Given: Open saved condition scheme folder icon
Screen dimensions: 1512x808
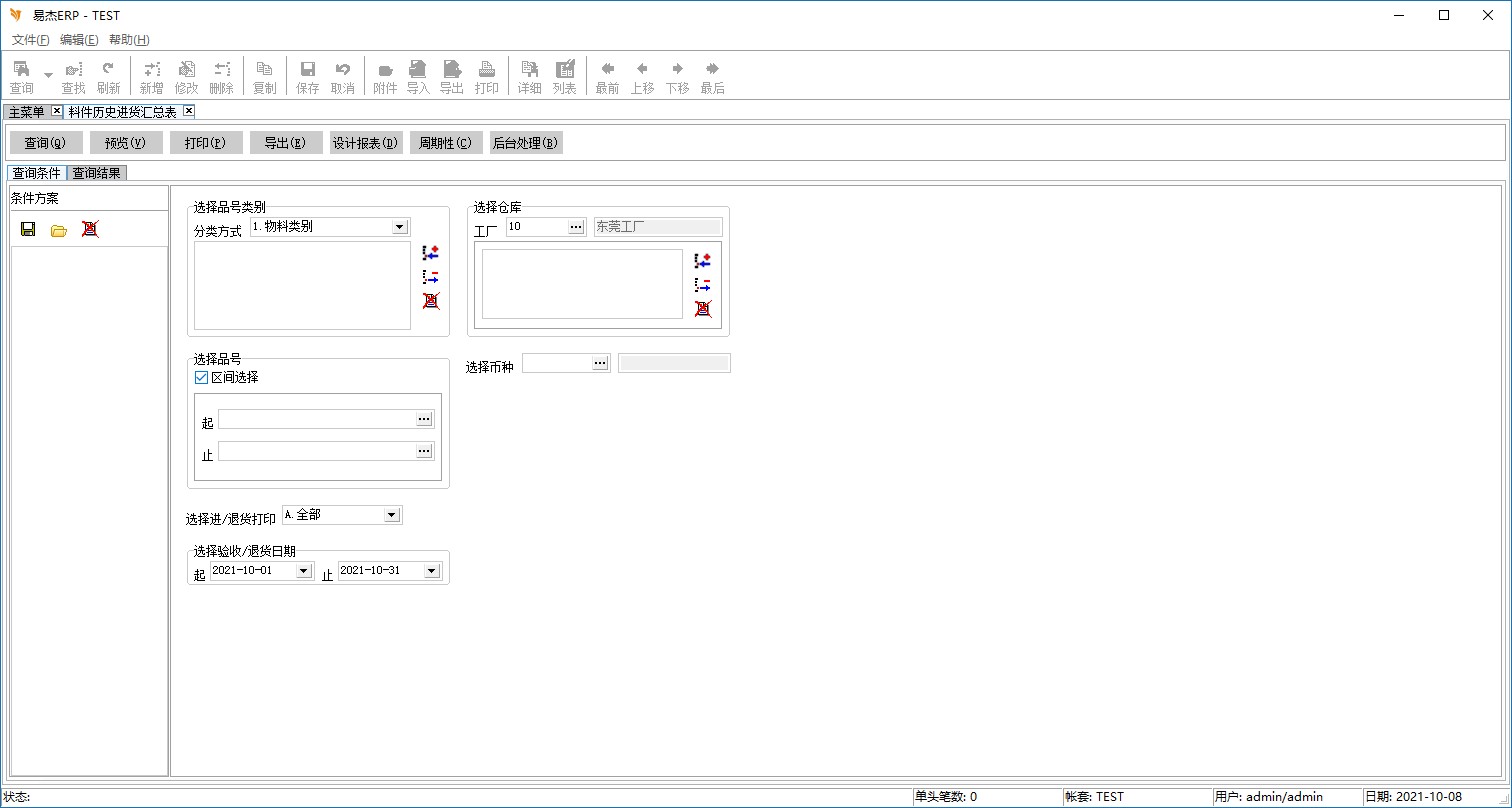Looking at the screenshot, I should 59,230.
